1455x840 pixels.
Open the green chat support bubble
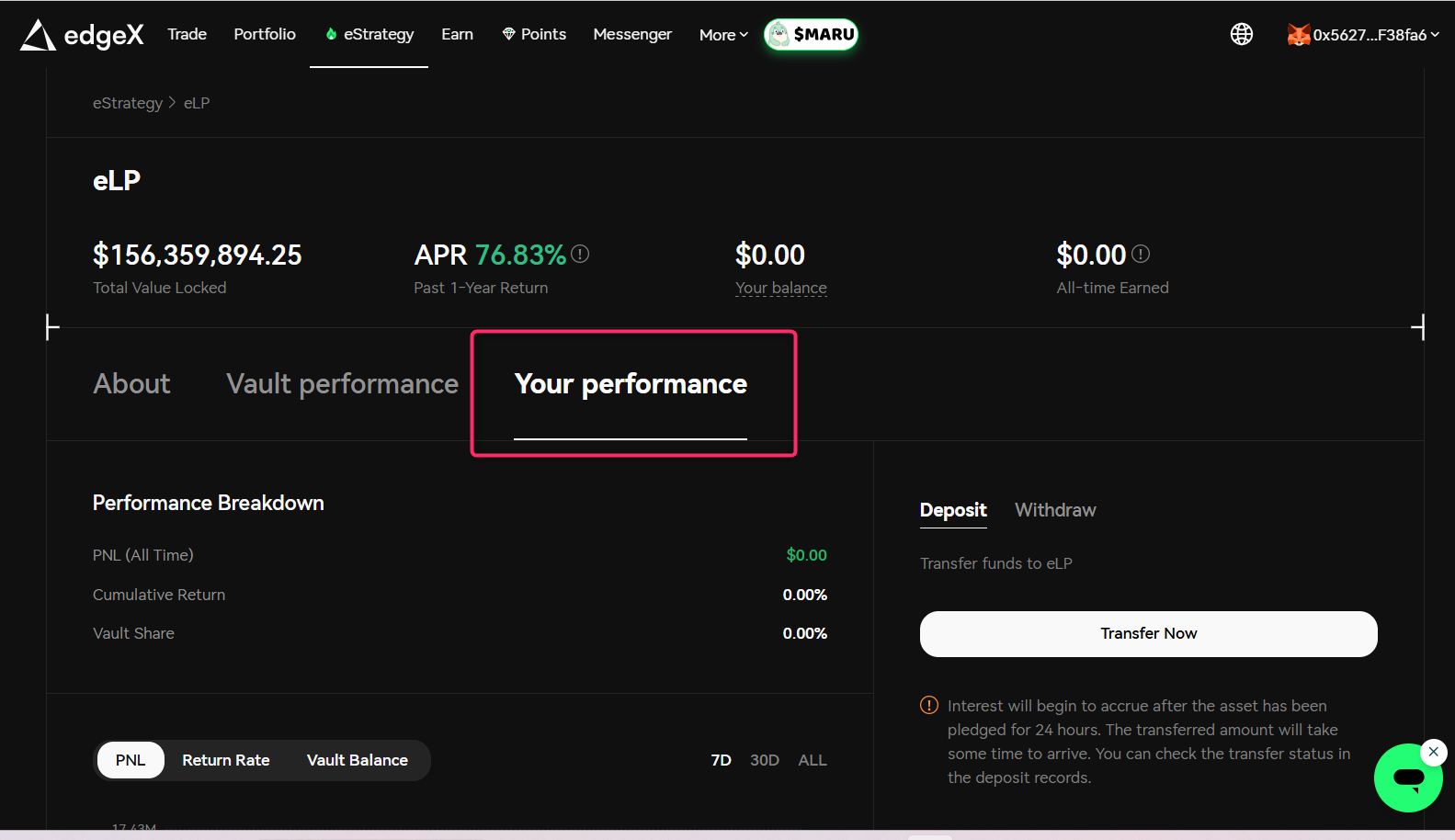(1407, 779)
